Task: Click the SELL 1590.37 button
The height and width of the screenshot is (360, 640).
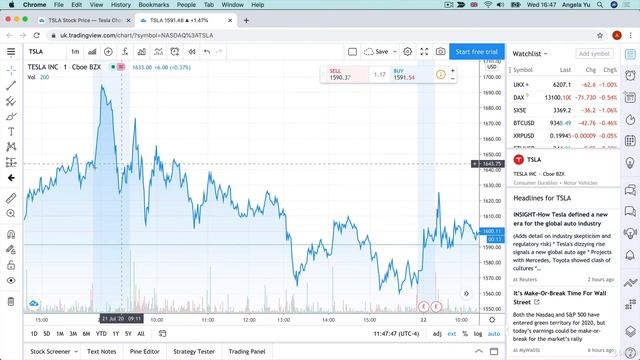Action: pos(347,74)
